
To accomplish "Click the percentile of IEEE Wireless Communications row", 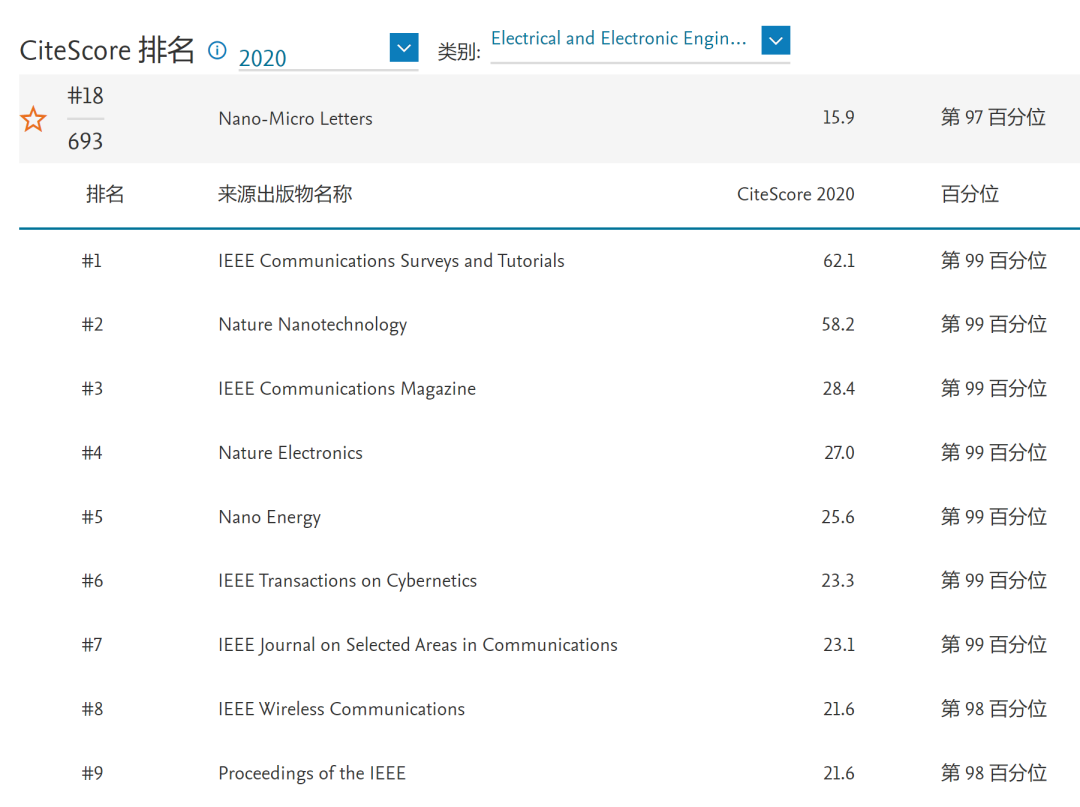I will pyautogui.click(x=994, y=709).
